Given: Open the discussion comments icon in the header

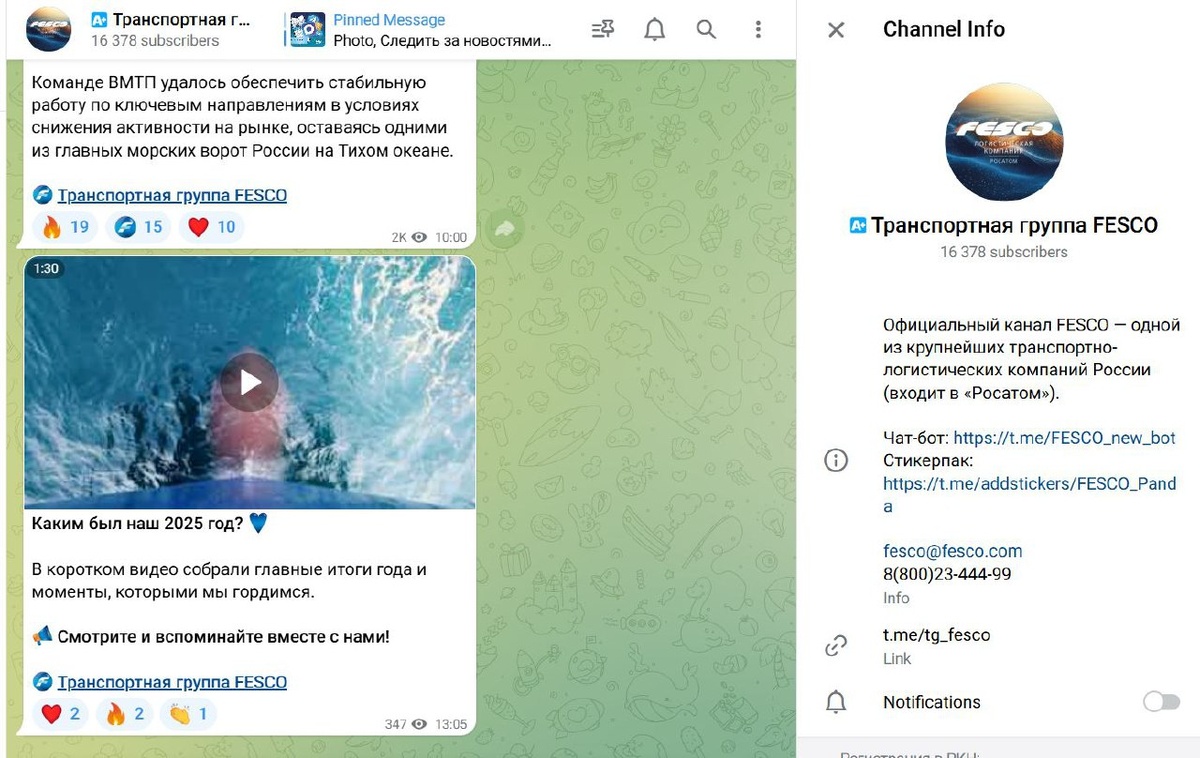Looking at the screenshot, I should click(x=603, y=30).
